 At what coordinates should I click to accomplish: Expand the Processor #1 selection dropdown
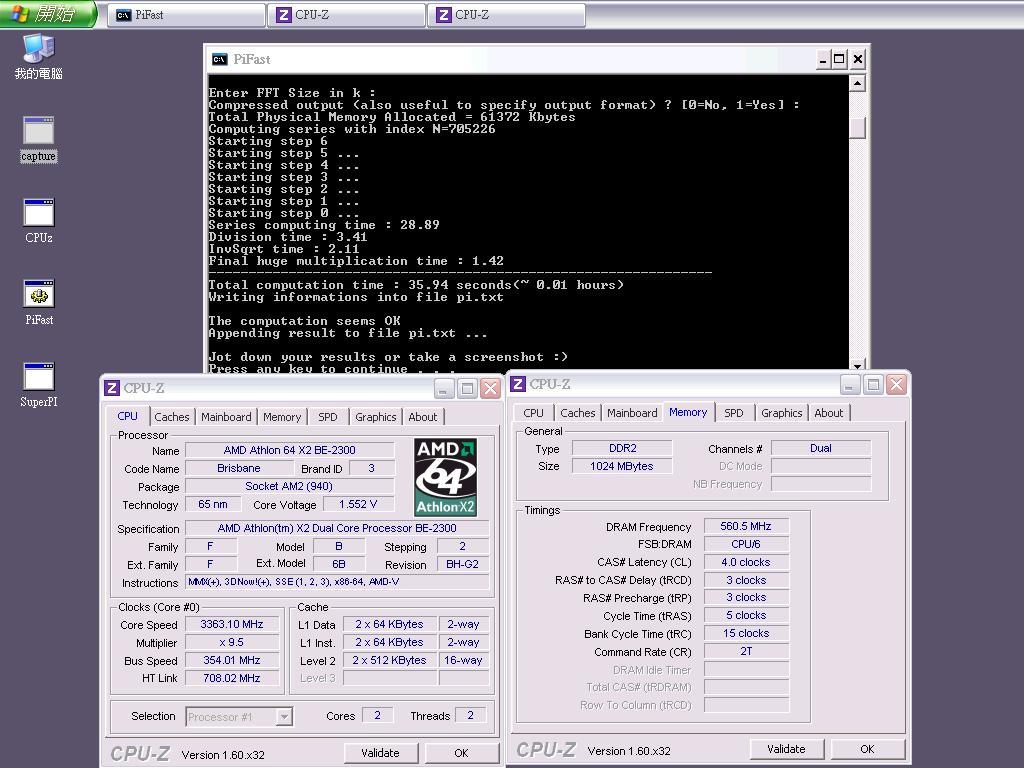click(284, 716)
